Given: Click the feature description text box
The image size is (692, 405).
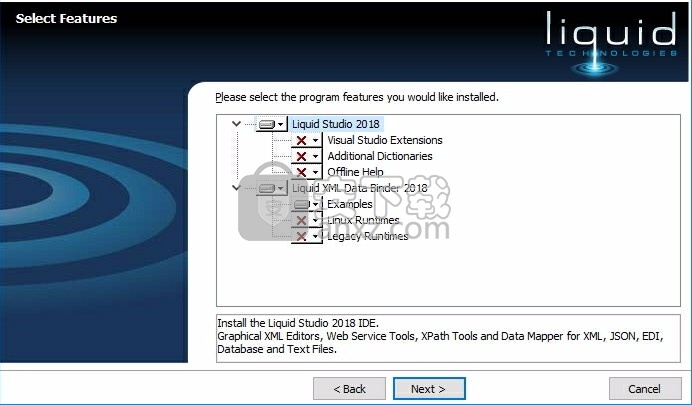Looking at the screenshot, I should (x=448, y=338).
